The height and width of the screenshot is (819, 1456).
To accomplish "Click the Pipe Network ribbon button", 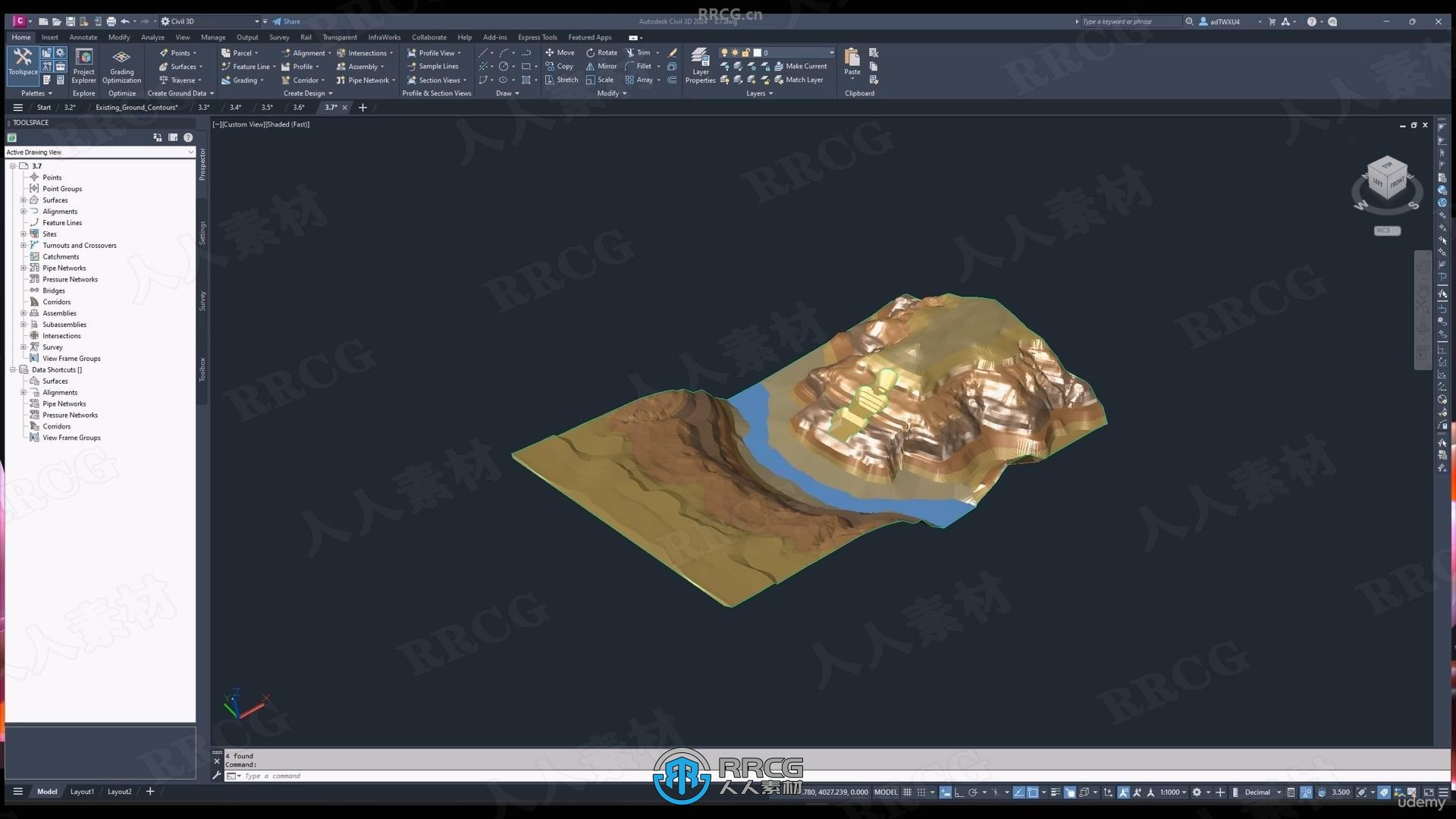I will [x=366, y=80].
